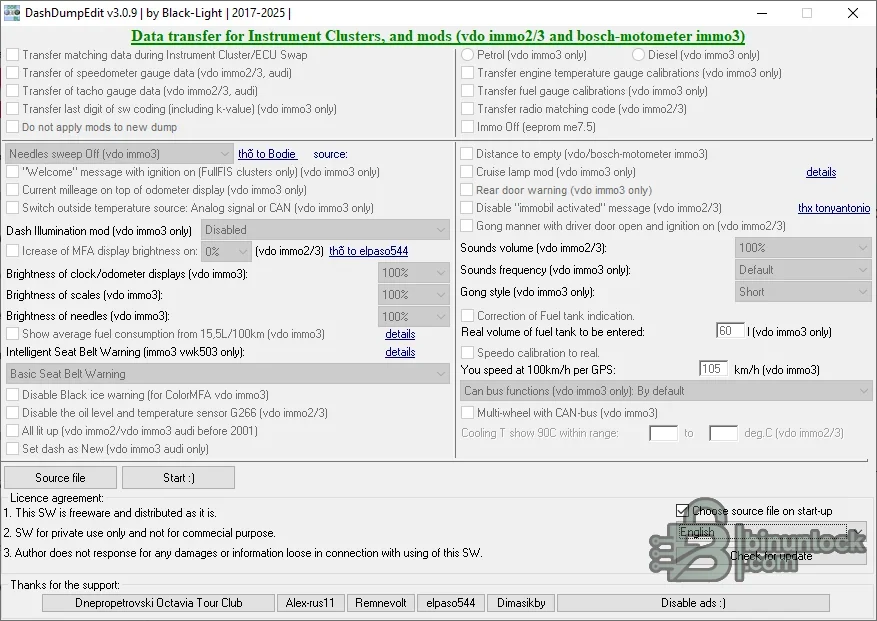Check Speedo calibration to real
The width and height of the screenshot is (877, 621).
tap(468, 352)
